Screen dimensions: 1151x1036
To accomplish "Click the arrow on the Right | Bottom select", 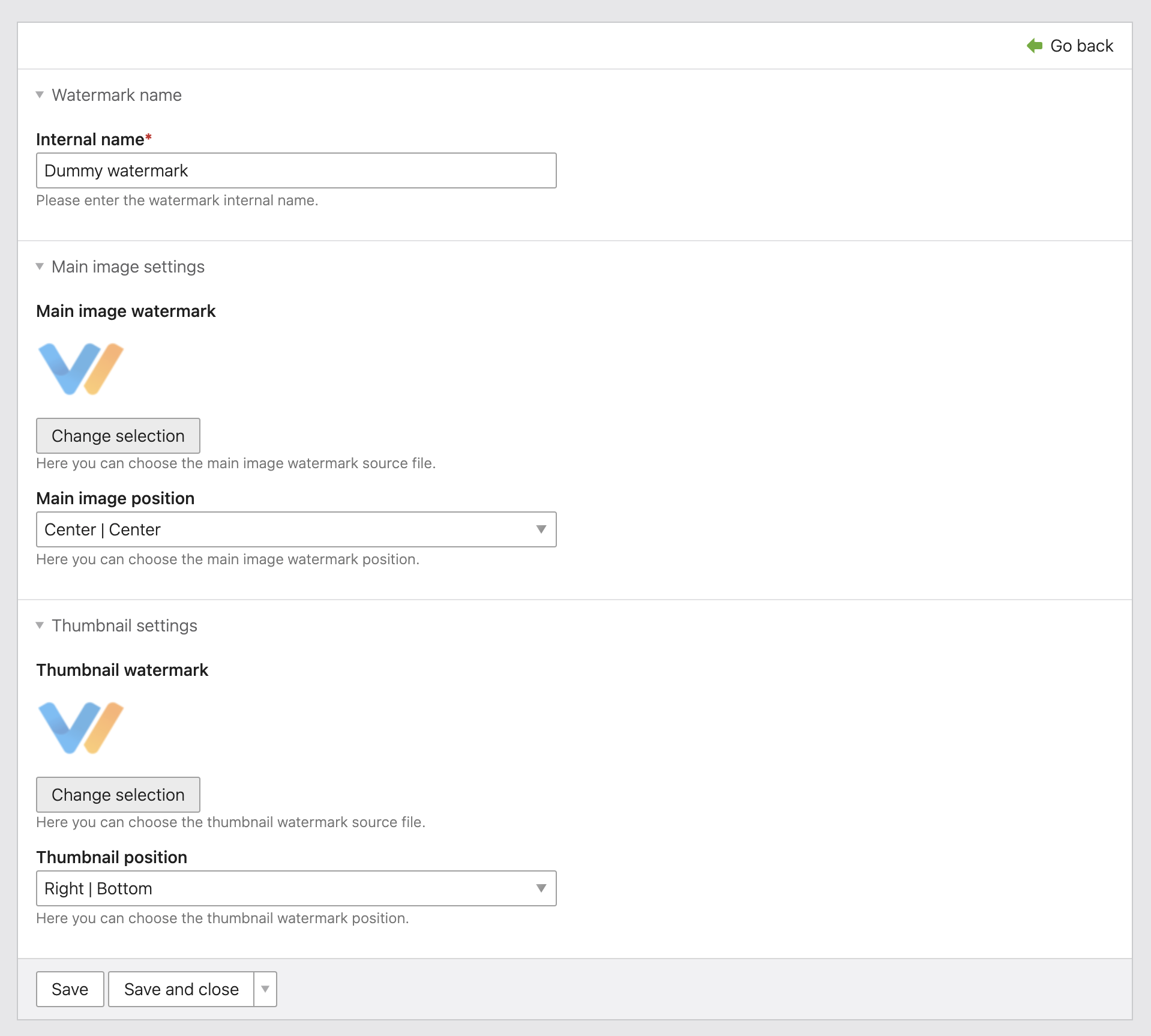I will click(541, 888).
